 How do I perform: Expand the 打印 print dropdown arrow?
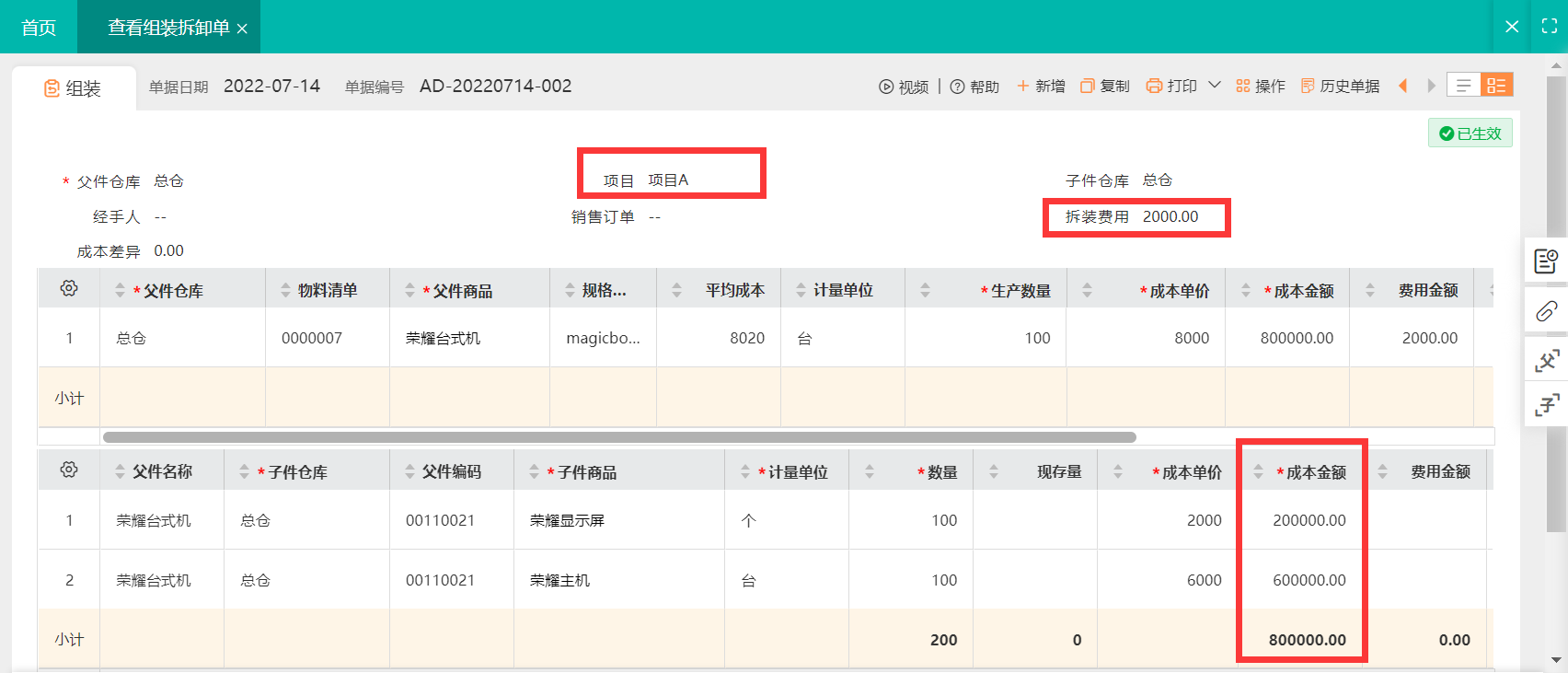point(1215,85)
